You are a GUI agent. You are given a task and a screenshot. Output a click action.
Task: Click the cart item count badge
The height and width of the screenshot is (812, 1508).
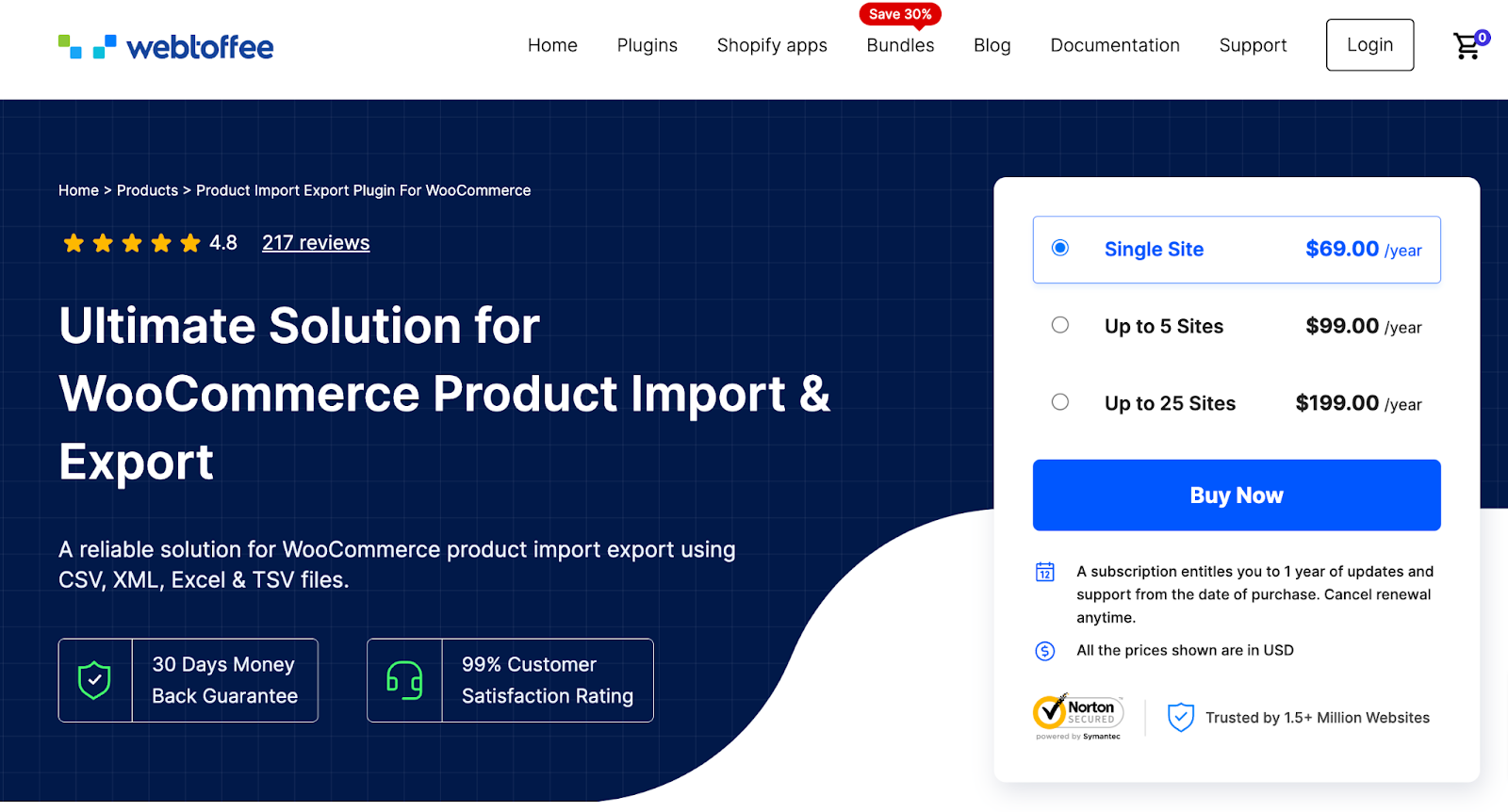coord(1483,38)
